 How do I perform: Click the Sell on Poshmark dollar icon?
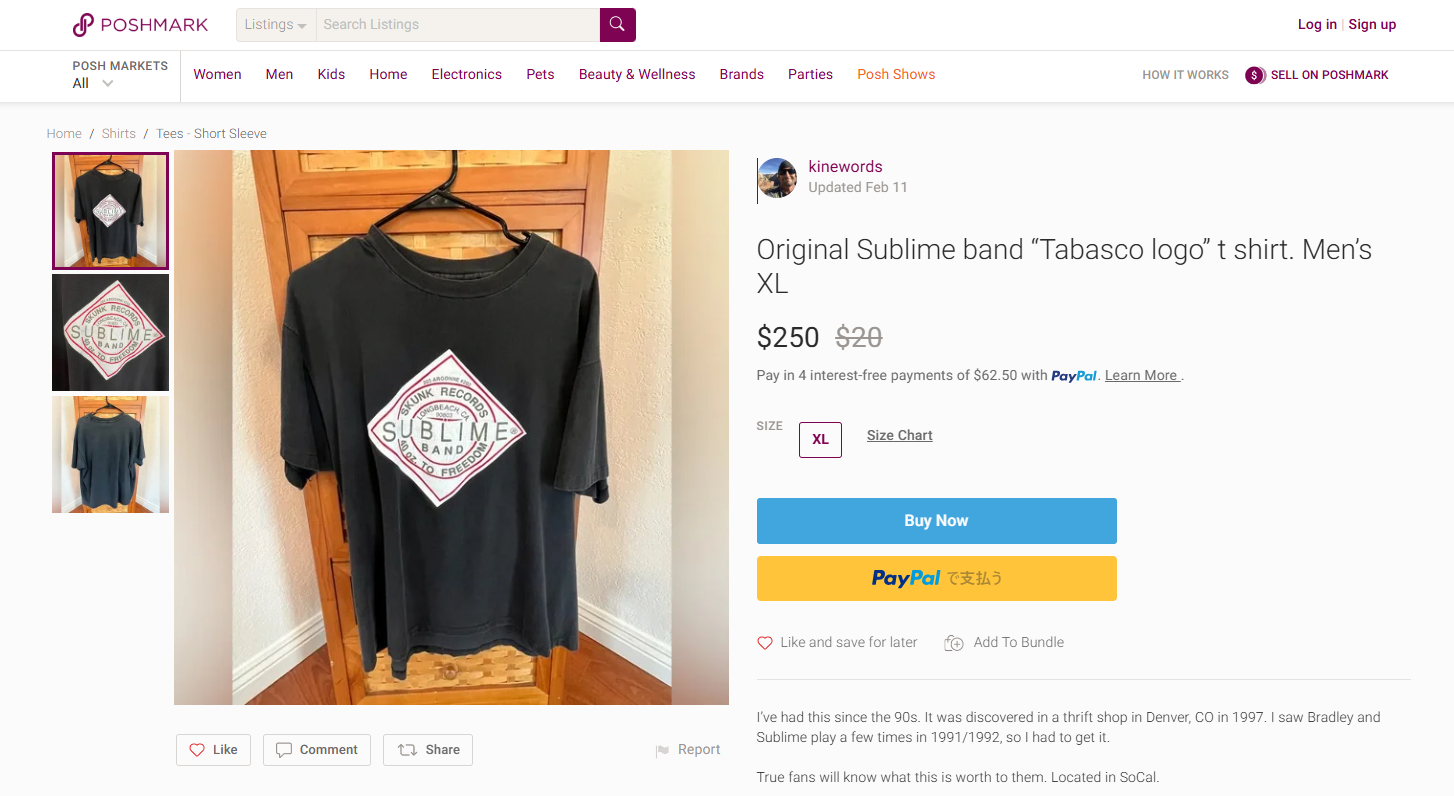click(x=1255, y=75)
